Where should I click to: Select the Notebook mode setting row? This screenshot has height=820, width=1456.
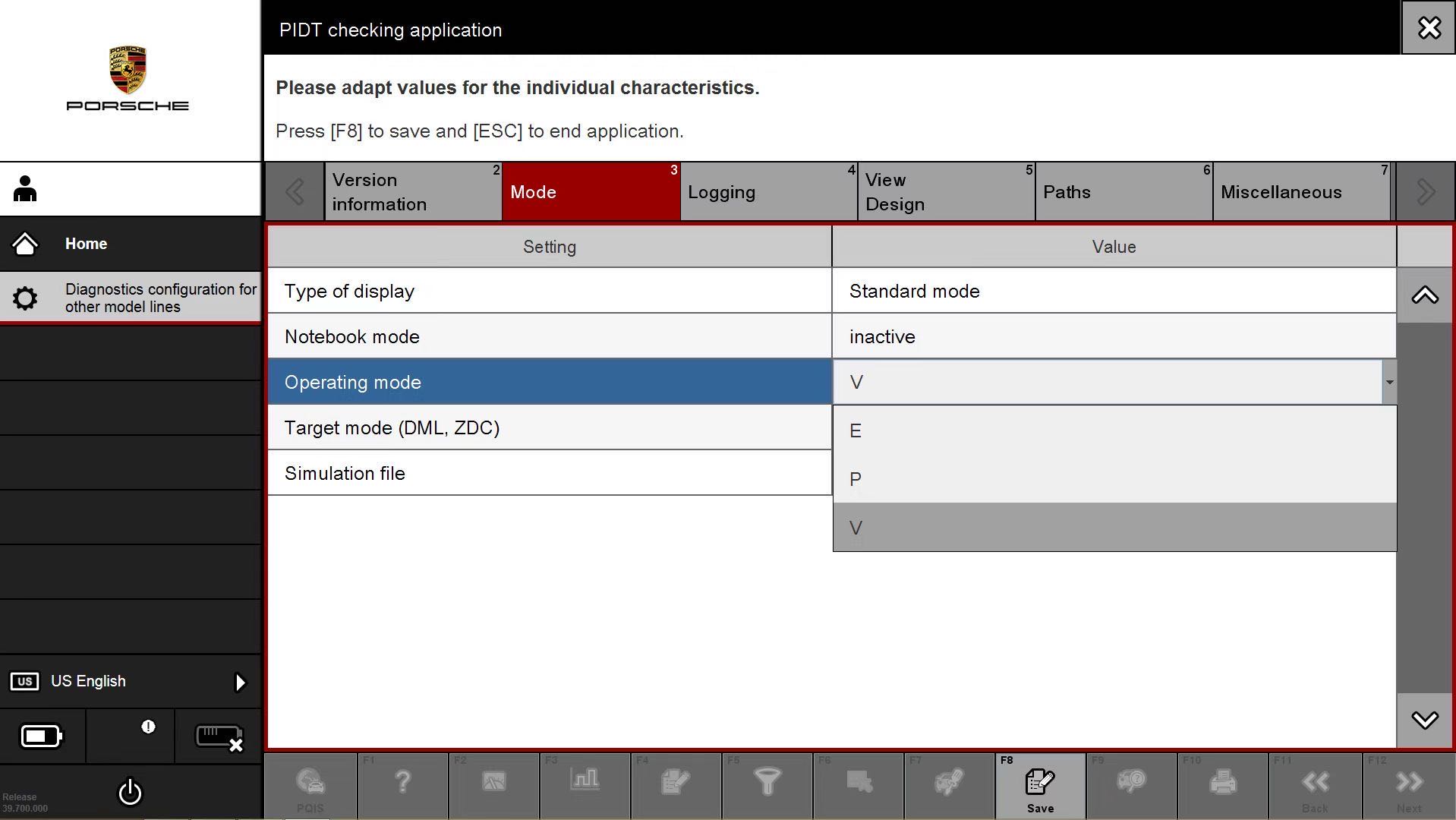click(550, 336)
